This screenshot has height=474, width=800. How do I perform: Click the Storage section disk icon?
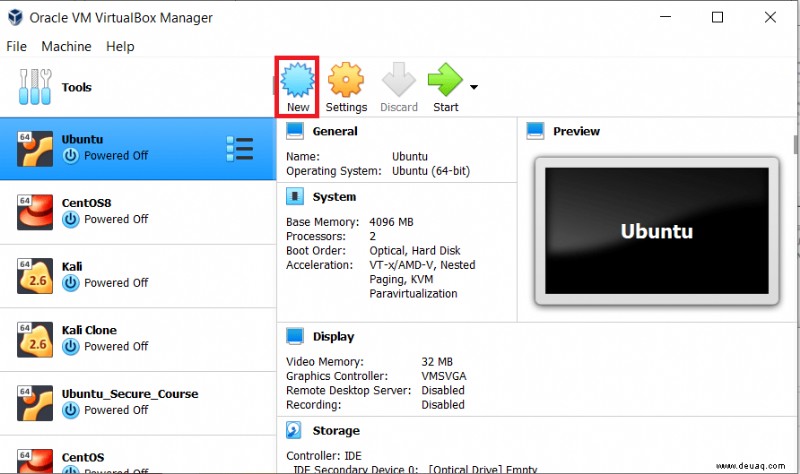(294, 430)
